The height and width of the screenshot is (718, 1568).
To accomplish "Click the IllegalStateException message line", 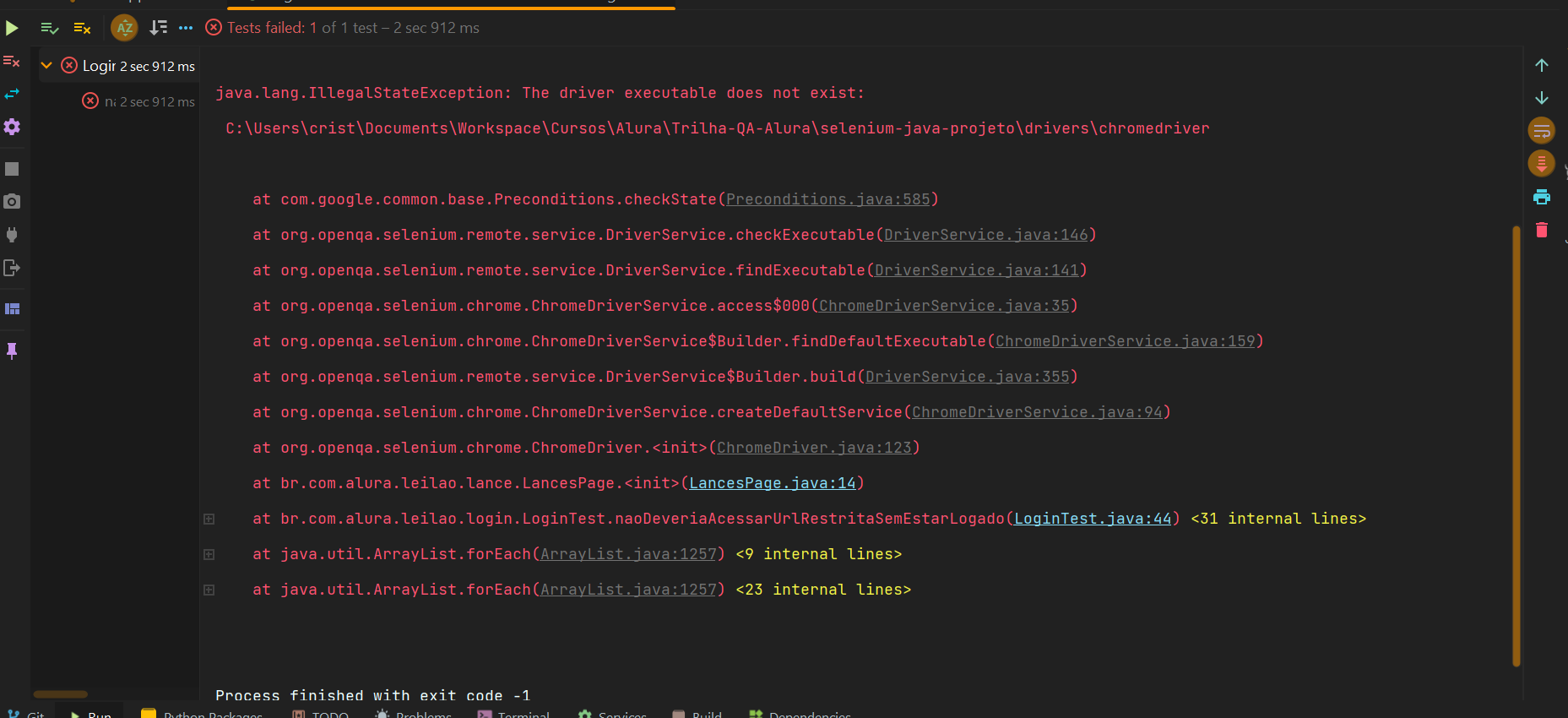I will (540, 93).
